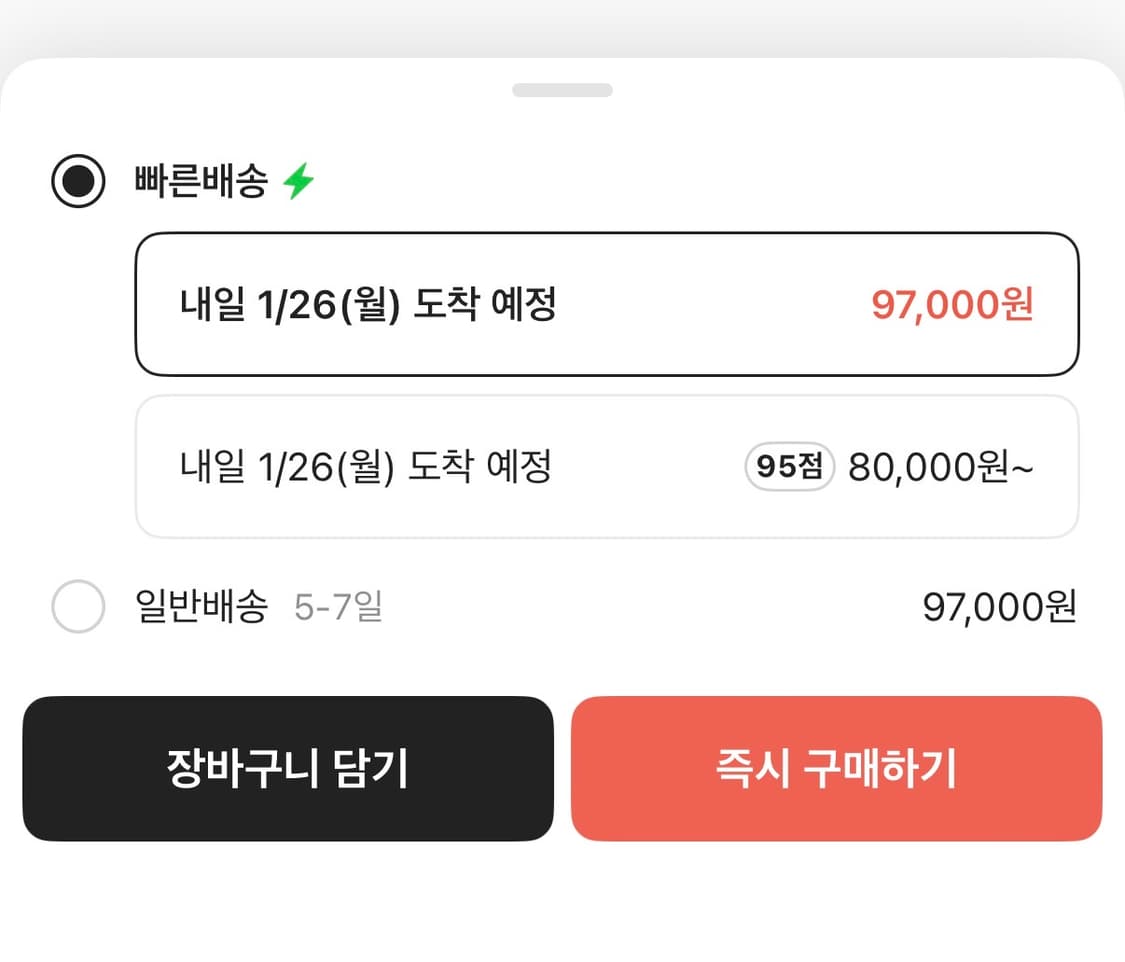Screen dimensions: 1125x962
Task: Tap the area above the sheet to dismiss
Action: pyautogui.click(x=562, y=25)
